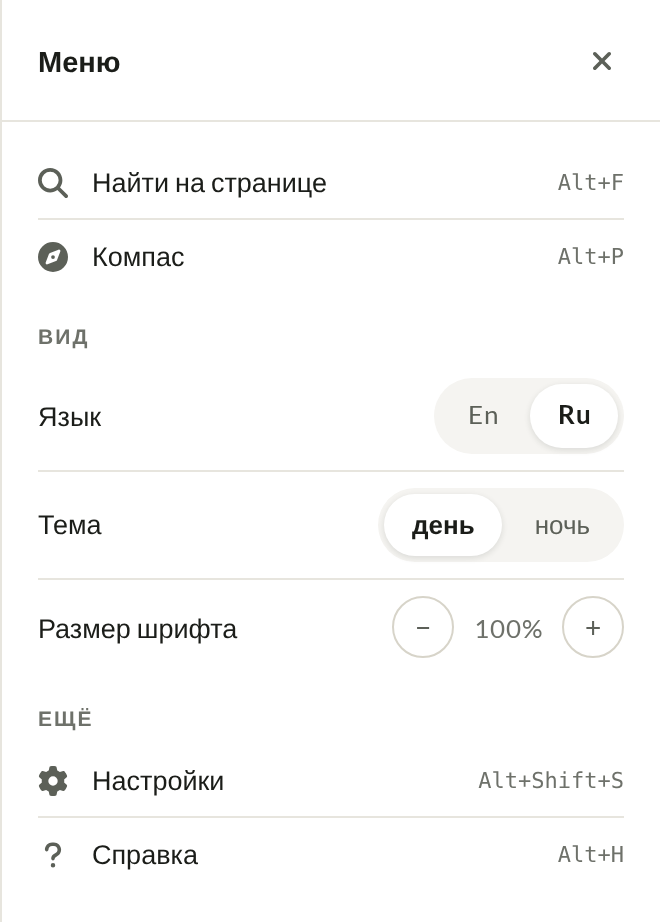Open Найти на странице menu item
This screenshot has height=922, width=660.
[x=331, y=183]
